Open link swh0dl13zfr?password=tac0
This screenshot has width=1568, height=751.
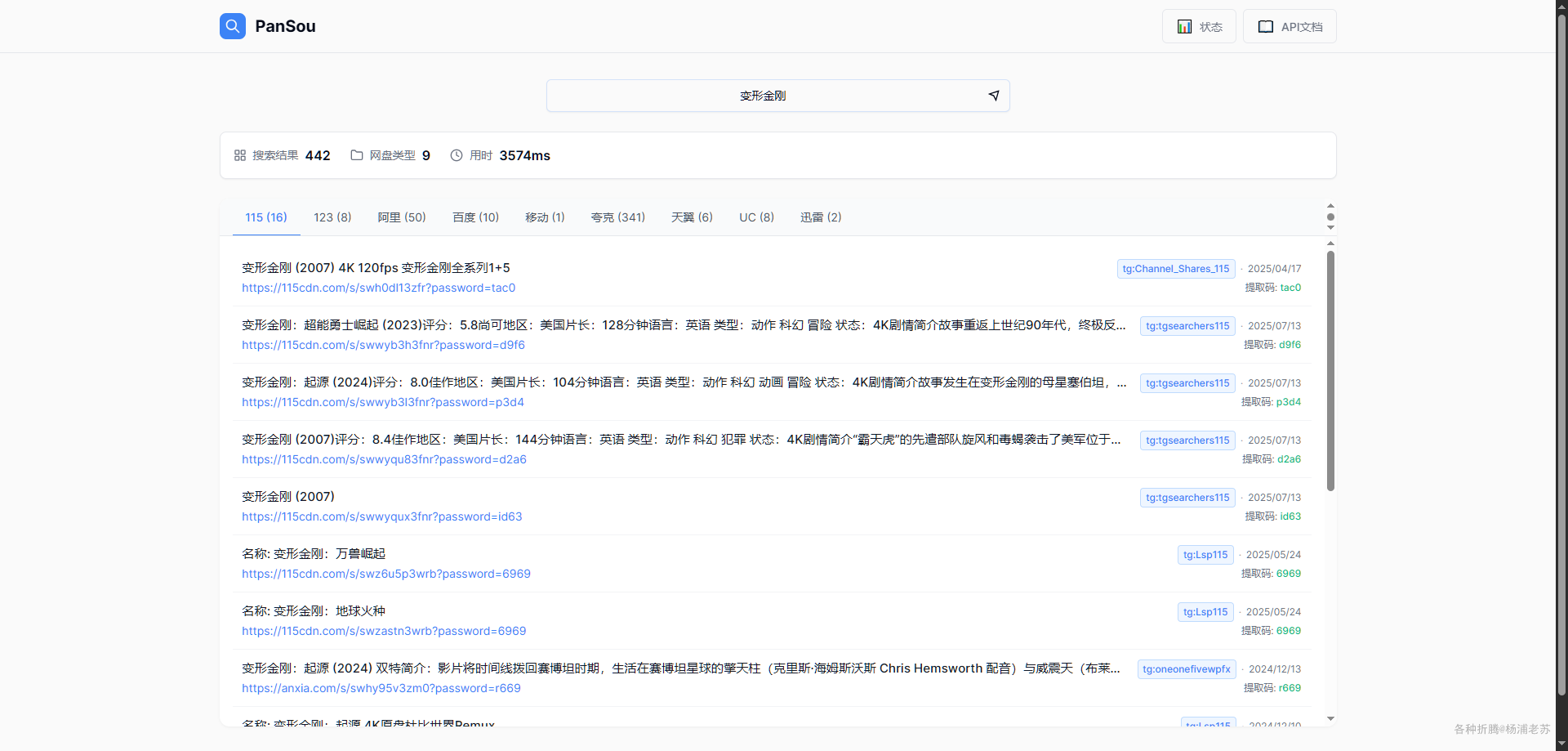[x=378, y=288]
